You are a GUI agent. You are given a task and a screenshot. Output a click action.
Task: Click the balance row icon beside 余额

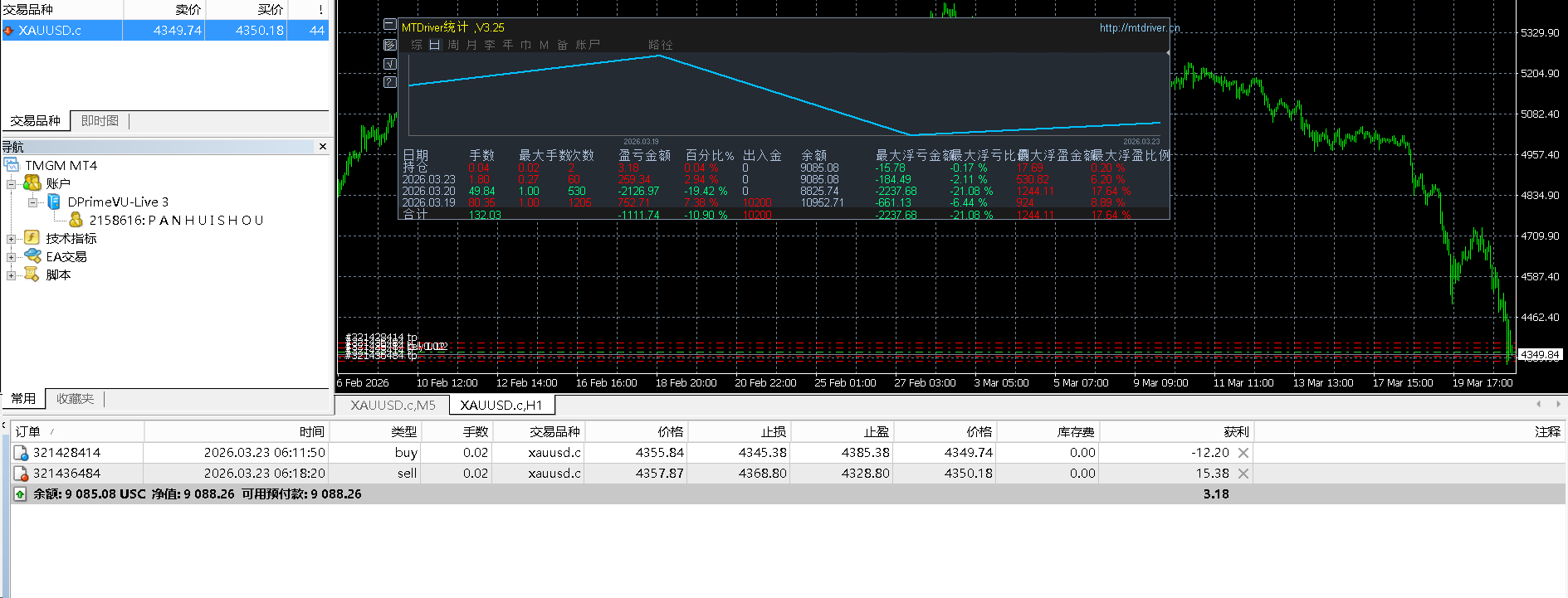tap(20, 494)
